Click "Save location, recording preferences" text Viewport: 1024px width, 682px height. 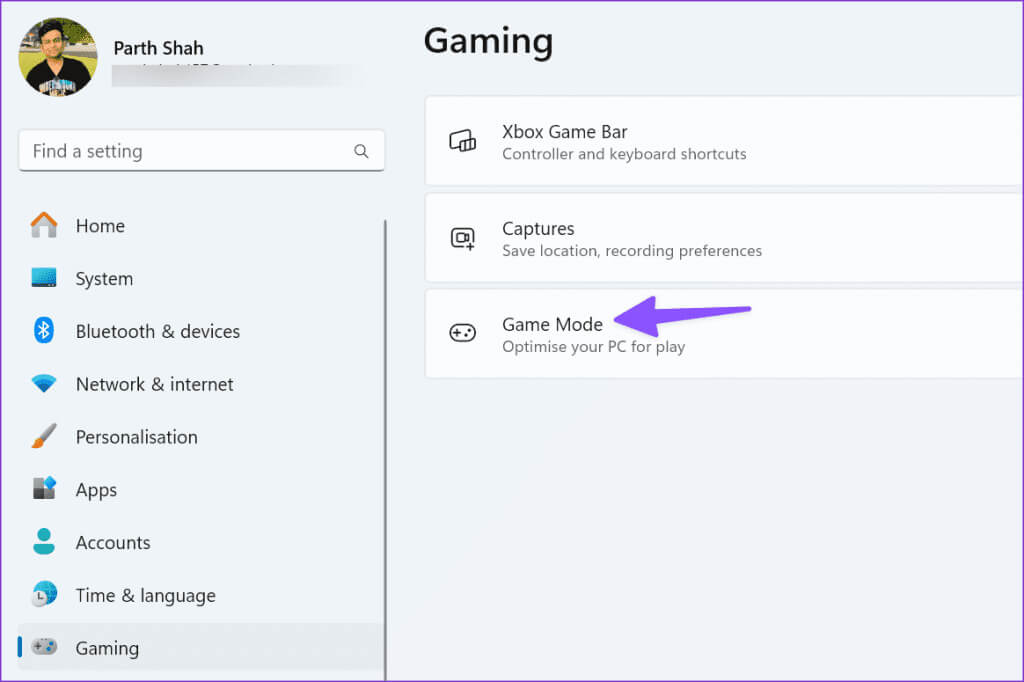click(632, 251)
